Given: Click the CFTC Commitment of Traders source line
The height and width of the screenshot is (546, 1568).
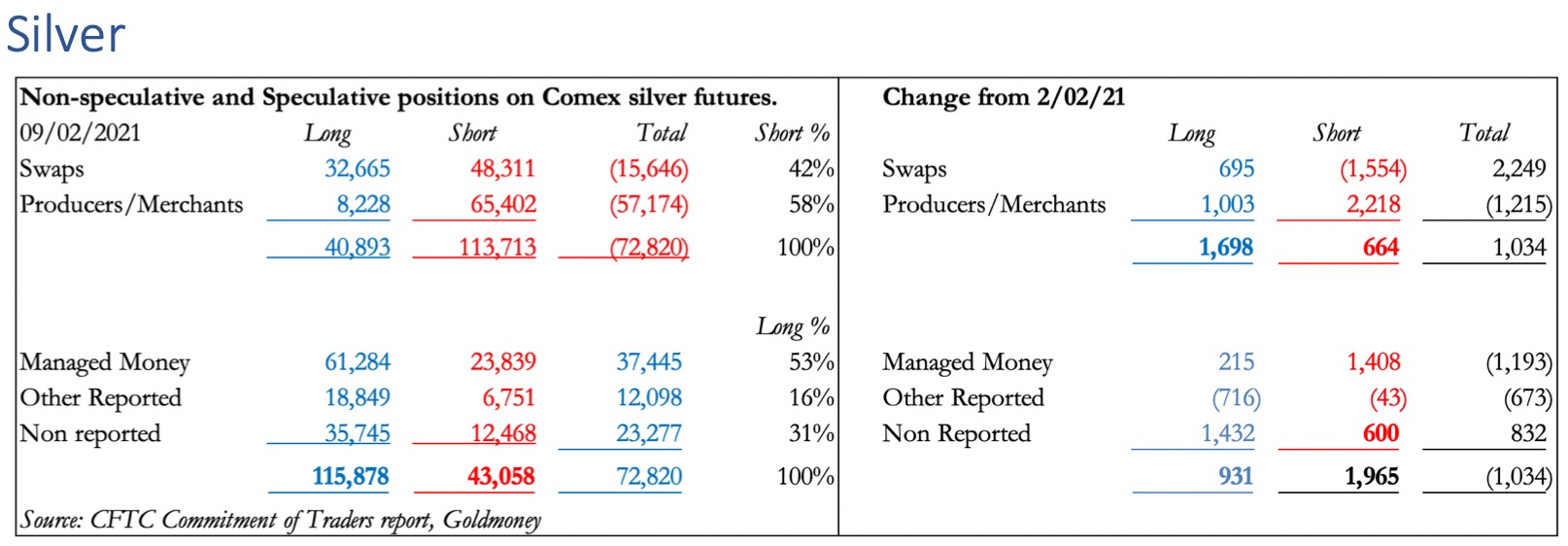Looking at the screenshot, I should click(x=281, y=520).
